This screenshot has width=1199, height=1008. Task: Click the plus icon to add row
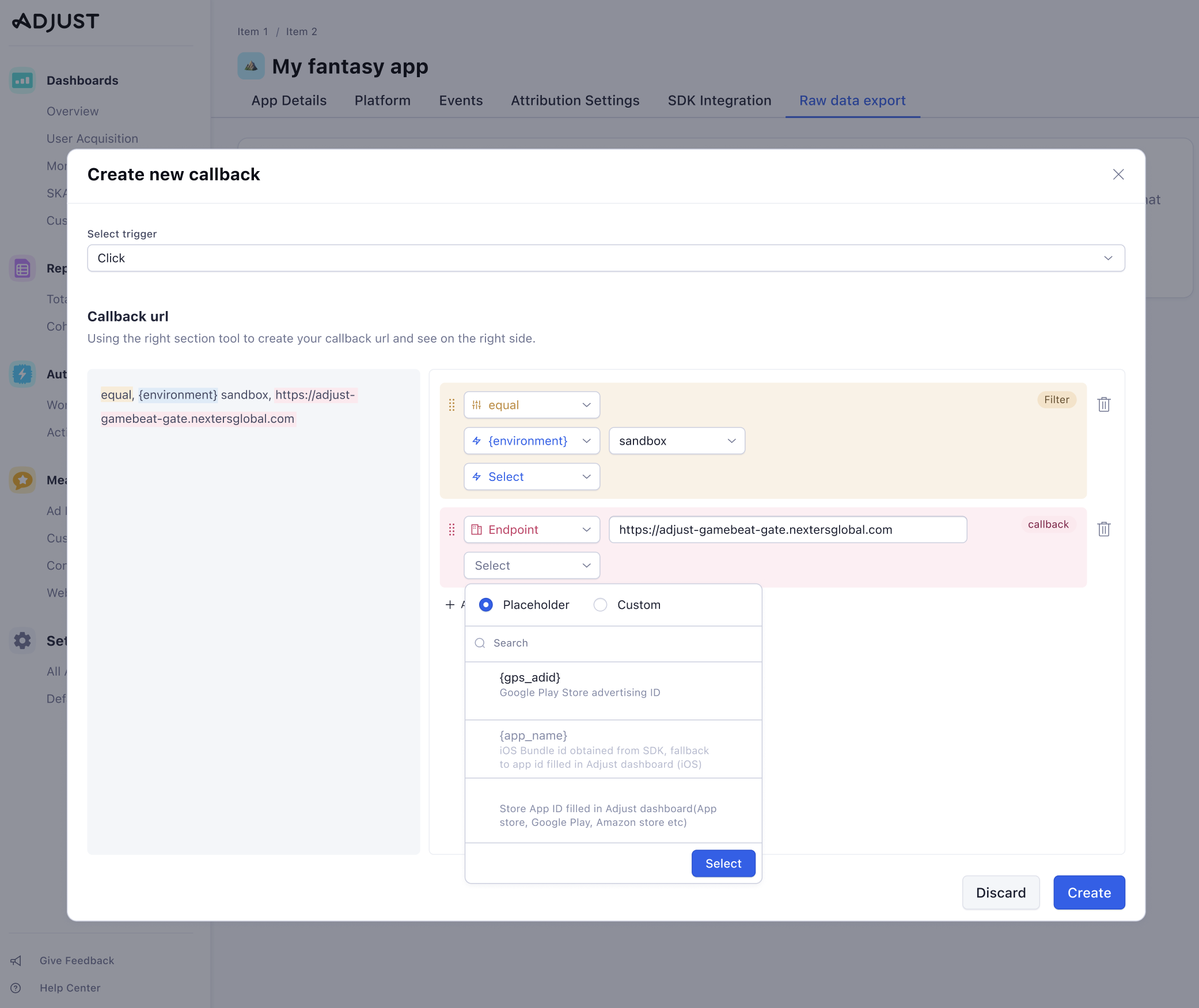point(450,604)
